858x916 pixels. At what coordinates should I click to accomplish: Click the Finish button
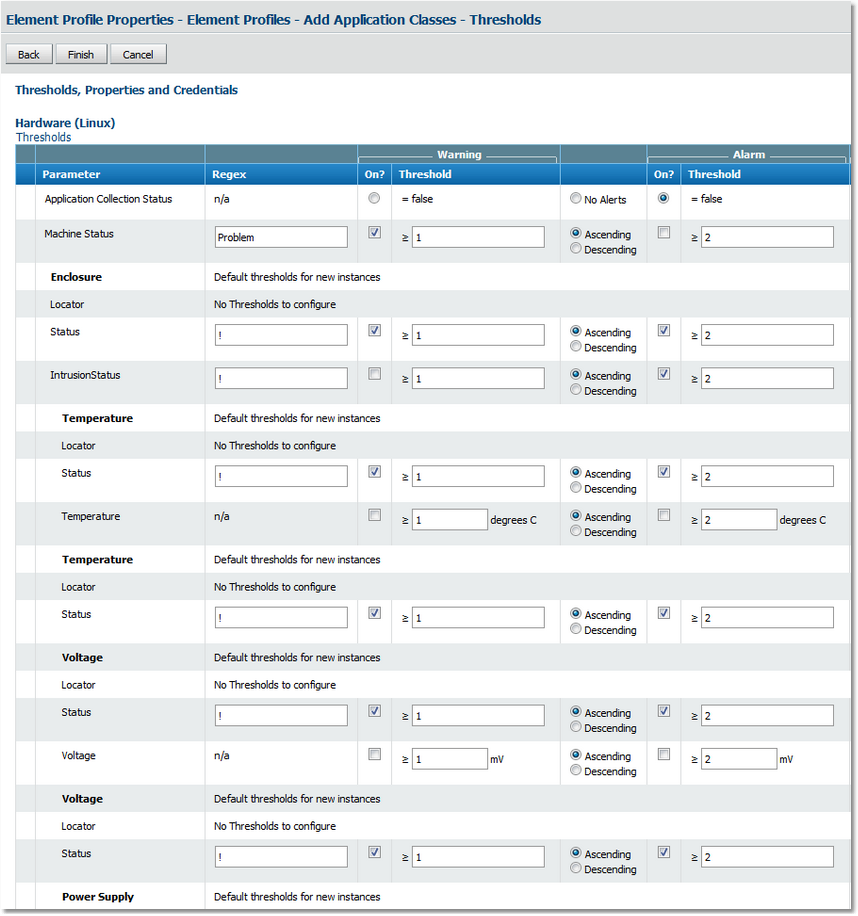click(x=81, y=54)
